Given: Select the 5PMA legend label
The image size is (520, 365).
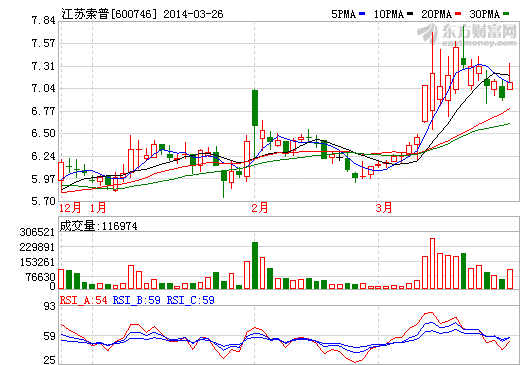Looking at the screenshot, I should [343, 14].
